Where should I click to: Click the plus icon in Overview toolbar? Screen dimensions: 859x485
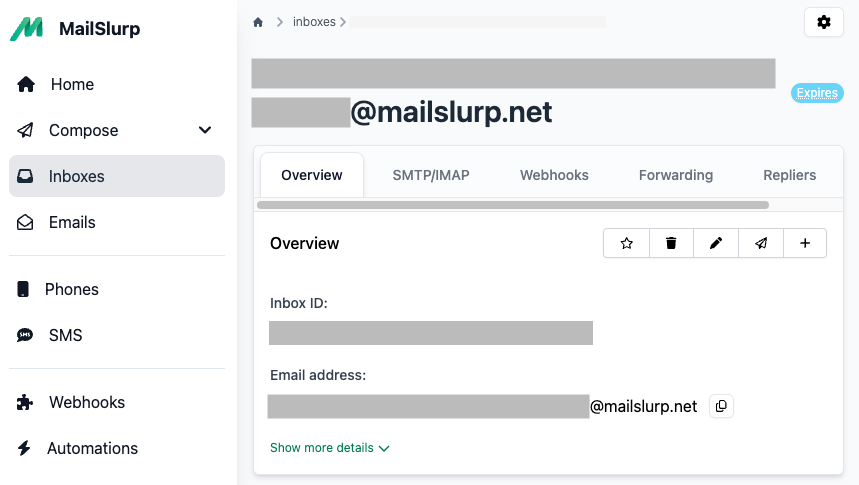pos(805,243)
